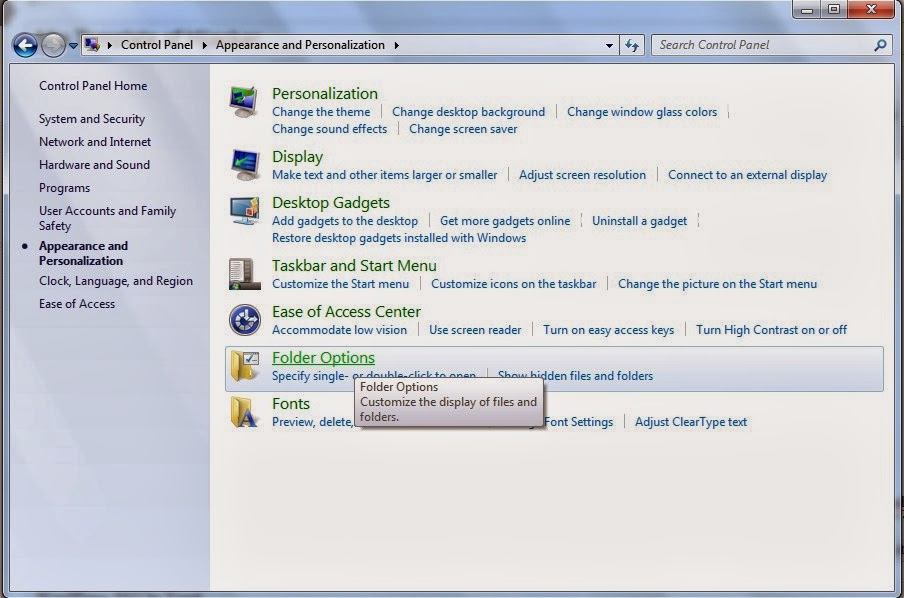Click Get more gadgets online
Screen dimensions: 904x598
(x=505, y=221)
